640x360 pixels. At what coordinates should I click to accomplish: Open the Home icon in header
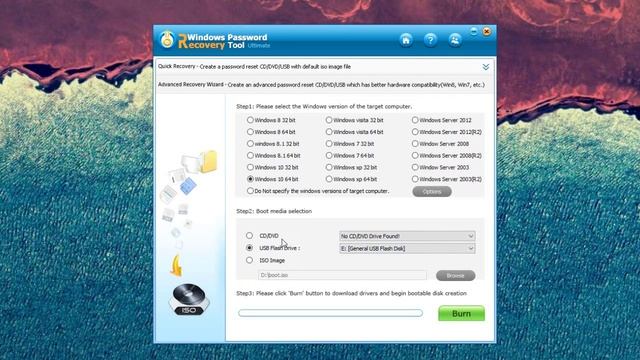406,40
